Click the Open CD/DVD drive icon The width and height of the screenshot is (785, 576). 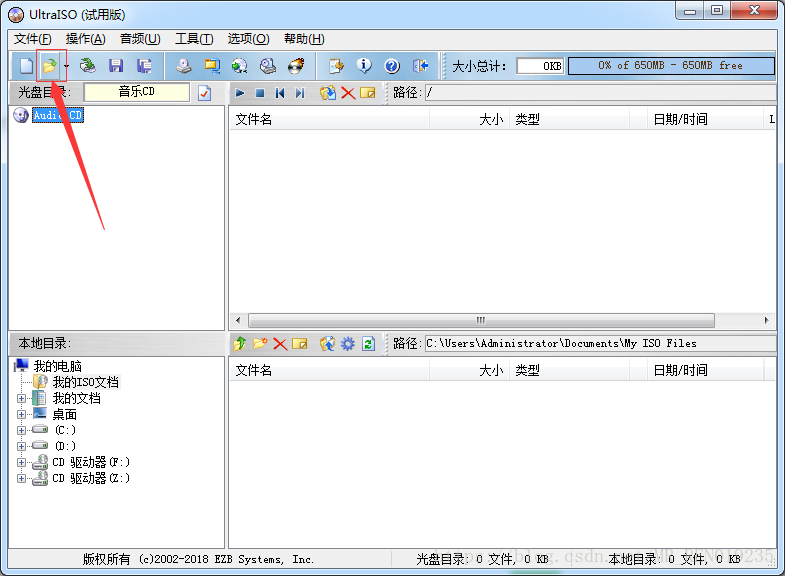tap(88, 66)
